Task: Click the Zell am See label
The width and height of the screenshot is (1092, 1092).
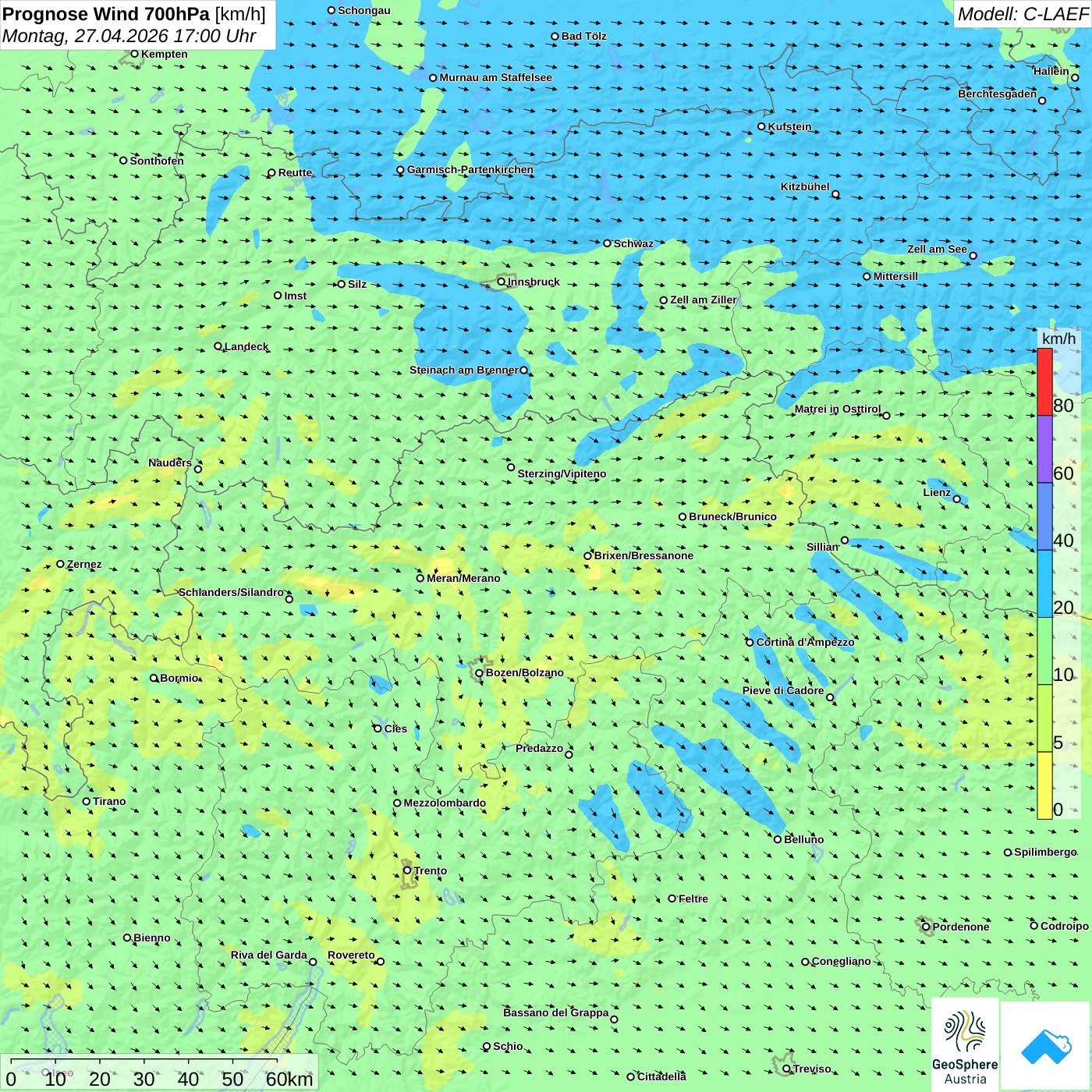Action: [x=937, y=249]
